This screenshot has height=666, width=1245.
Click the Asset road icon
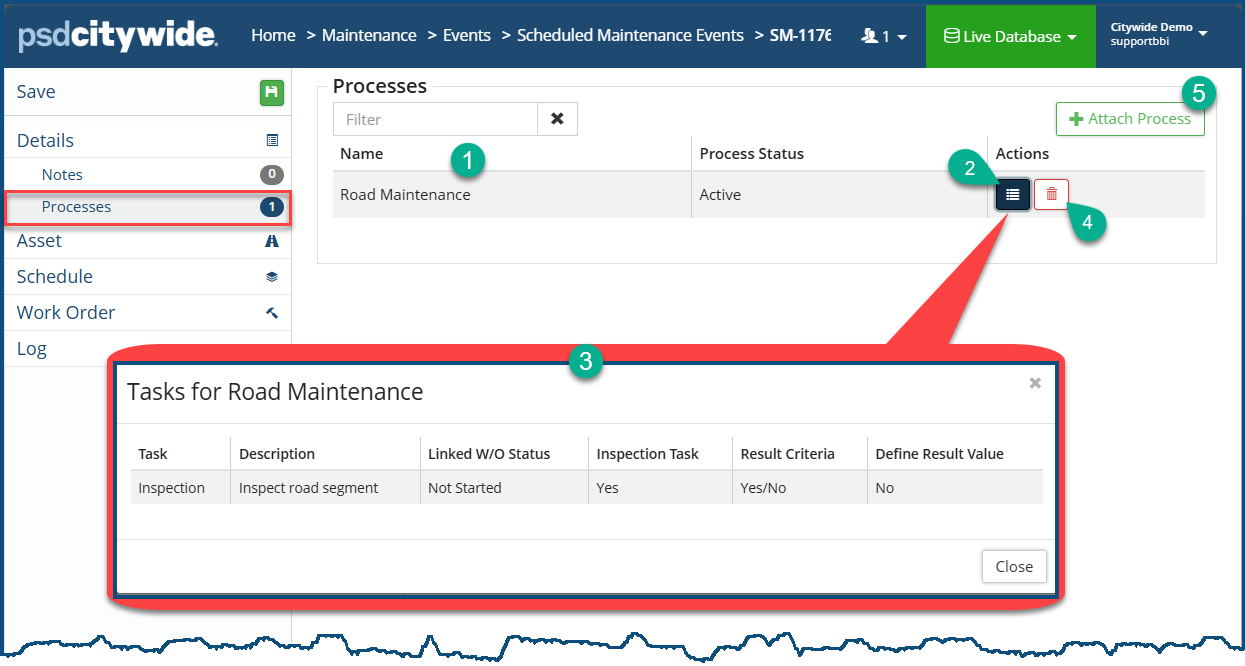point(272,241)
